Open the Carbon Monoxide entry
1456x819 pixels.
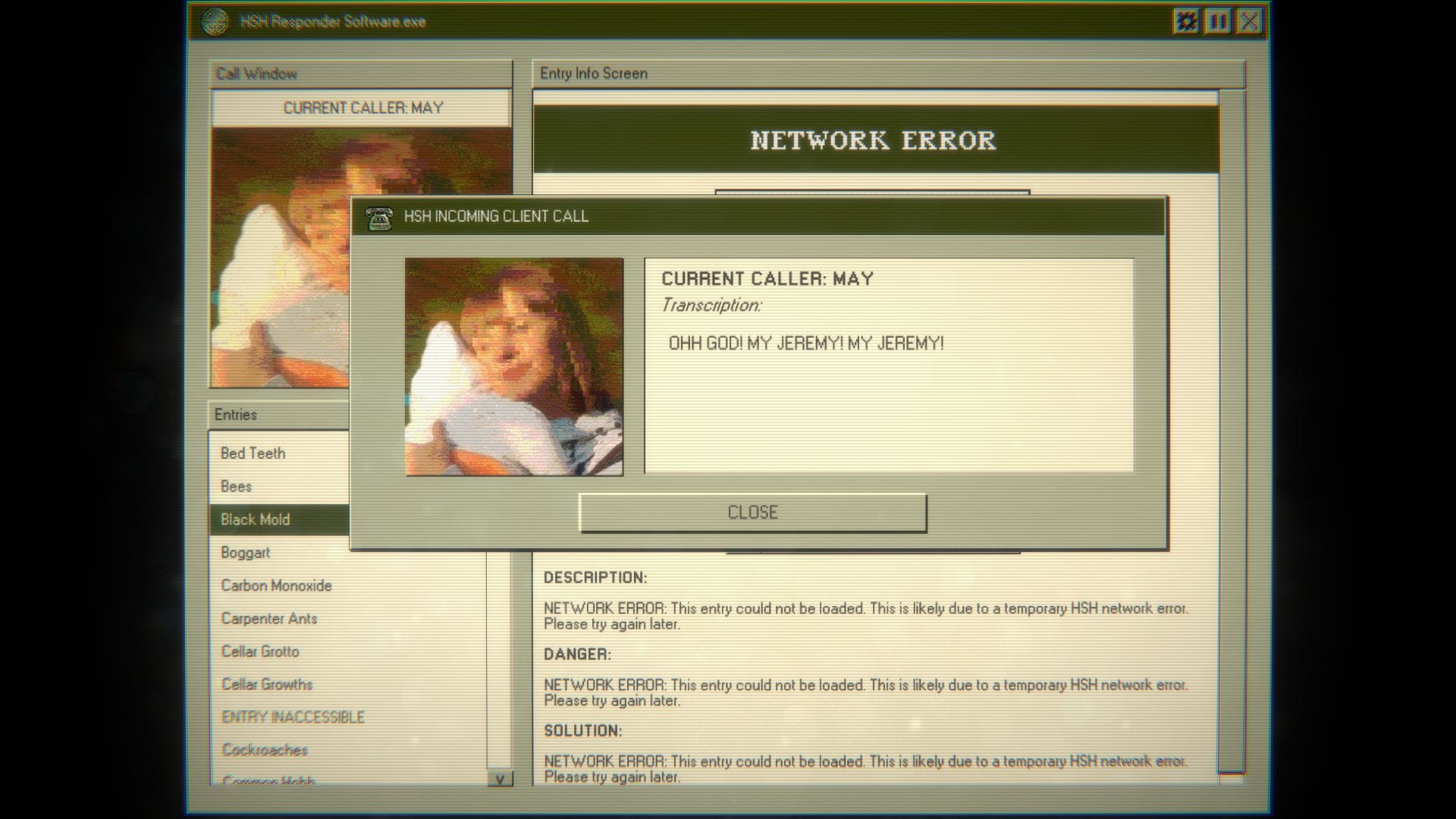(x=276, y=585)
